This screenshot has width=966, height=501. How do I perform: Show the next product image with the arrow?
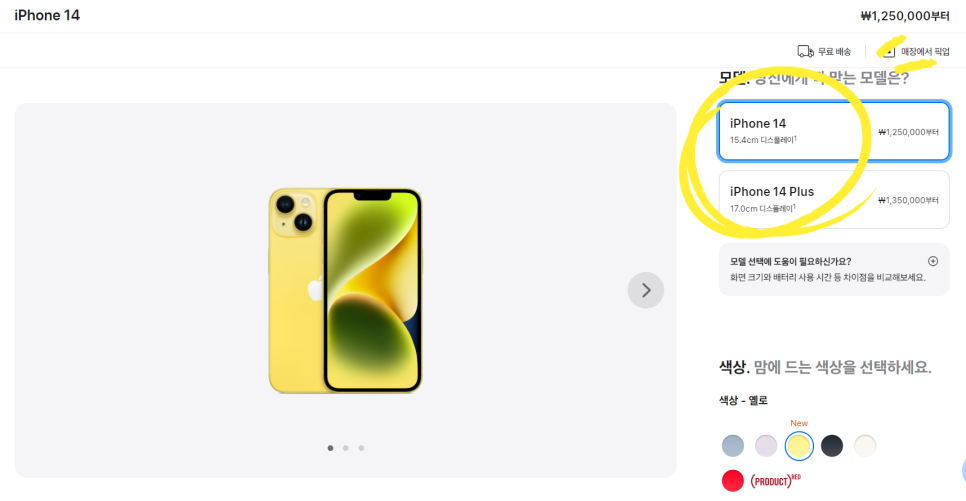click(646, 290)
